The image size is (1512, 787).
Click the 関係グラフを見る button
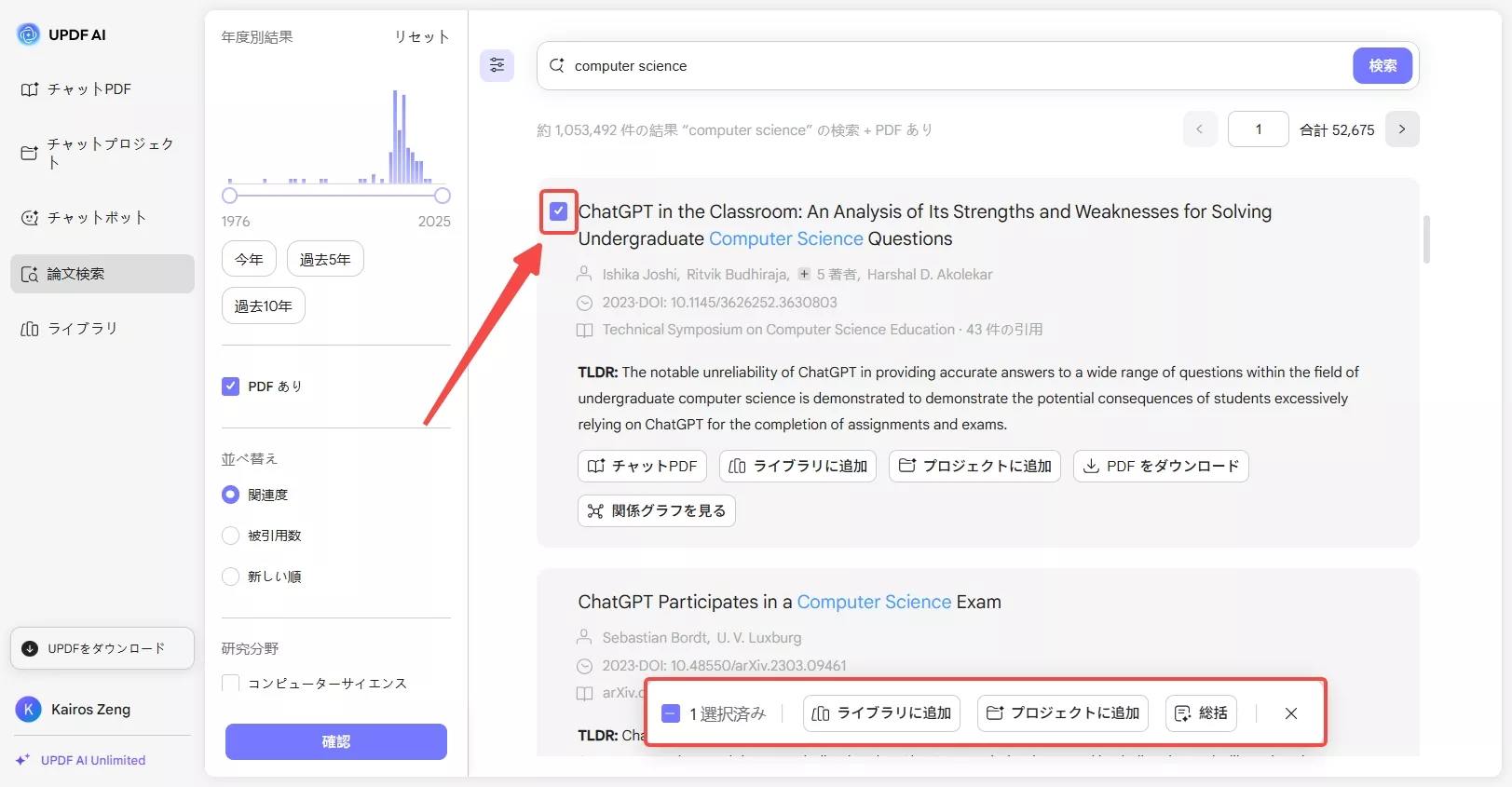657,510
